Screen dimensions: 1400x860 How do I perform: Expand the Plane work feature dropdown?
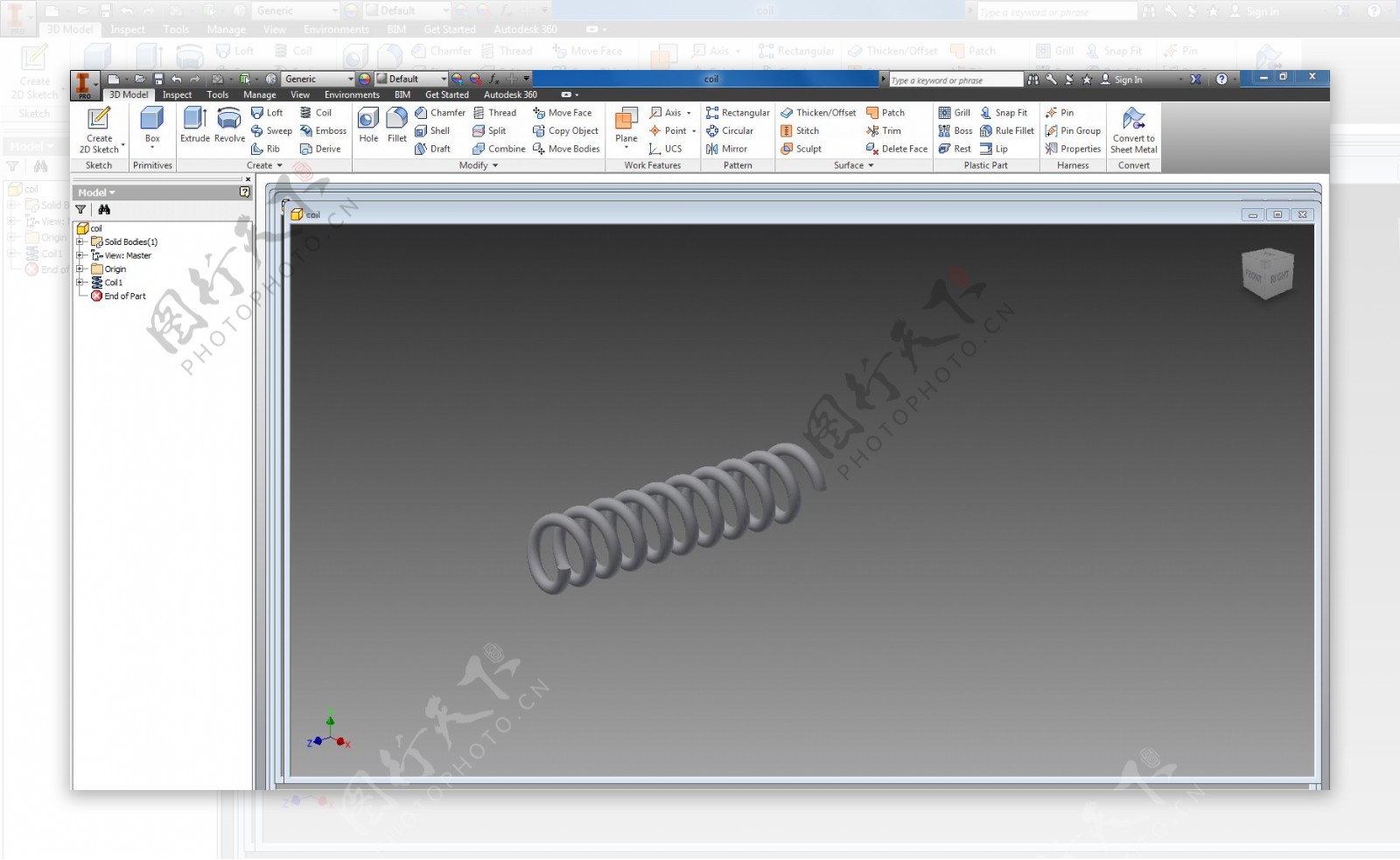626,147
